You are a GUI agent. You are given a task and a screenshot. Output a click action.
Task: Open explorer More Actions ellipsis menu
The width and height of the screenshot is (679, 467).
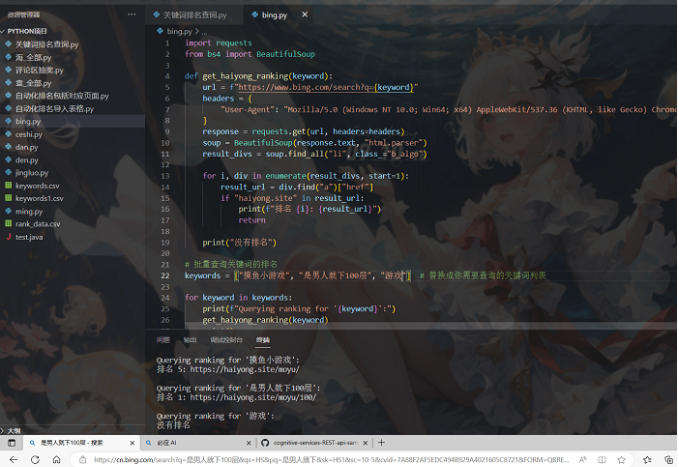(132, 16)
